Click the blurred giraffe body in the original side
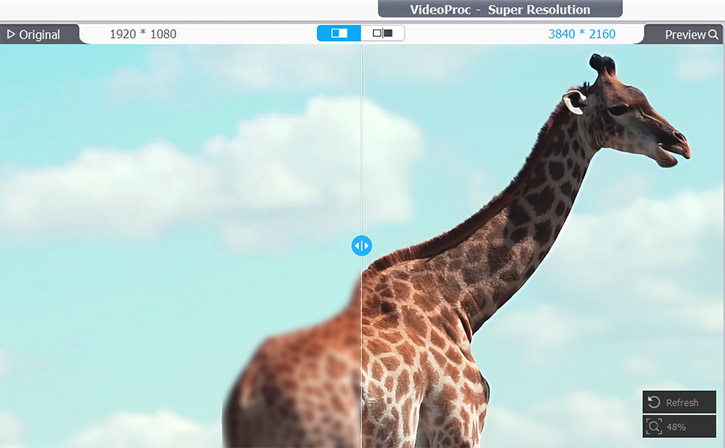 pyautogui.click(x=290, y=380)
